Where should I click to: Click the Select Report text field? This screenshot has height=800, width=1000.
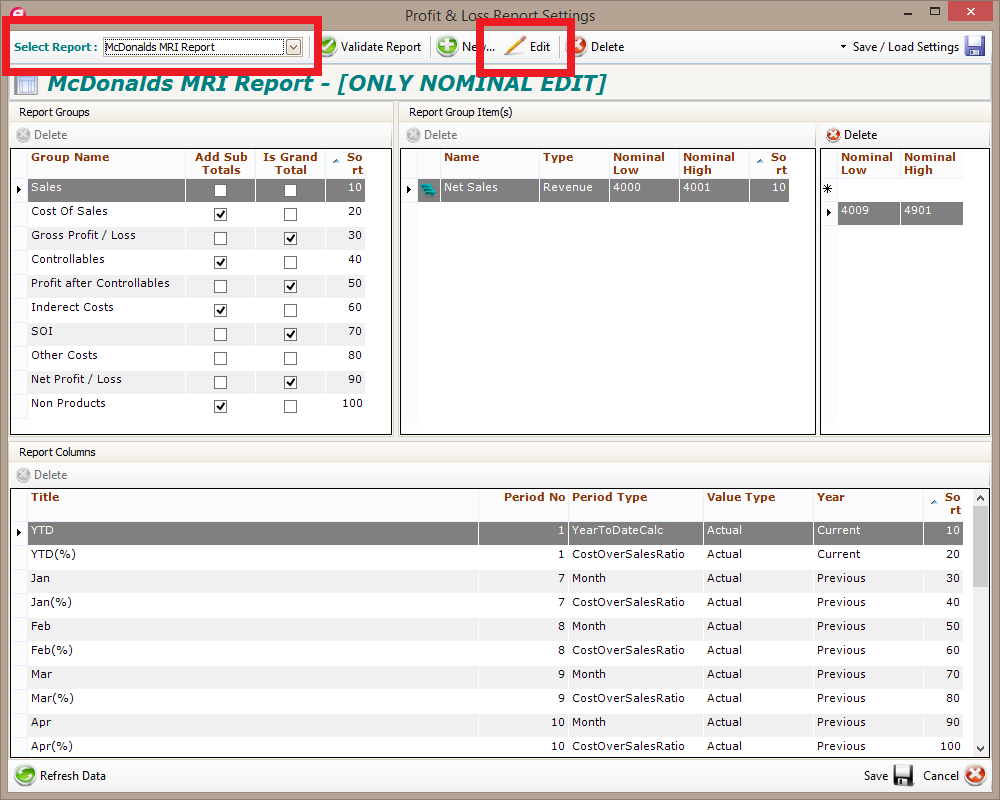point(194,47)
